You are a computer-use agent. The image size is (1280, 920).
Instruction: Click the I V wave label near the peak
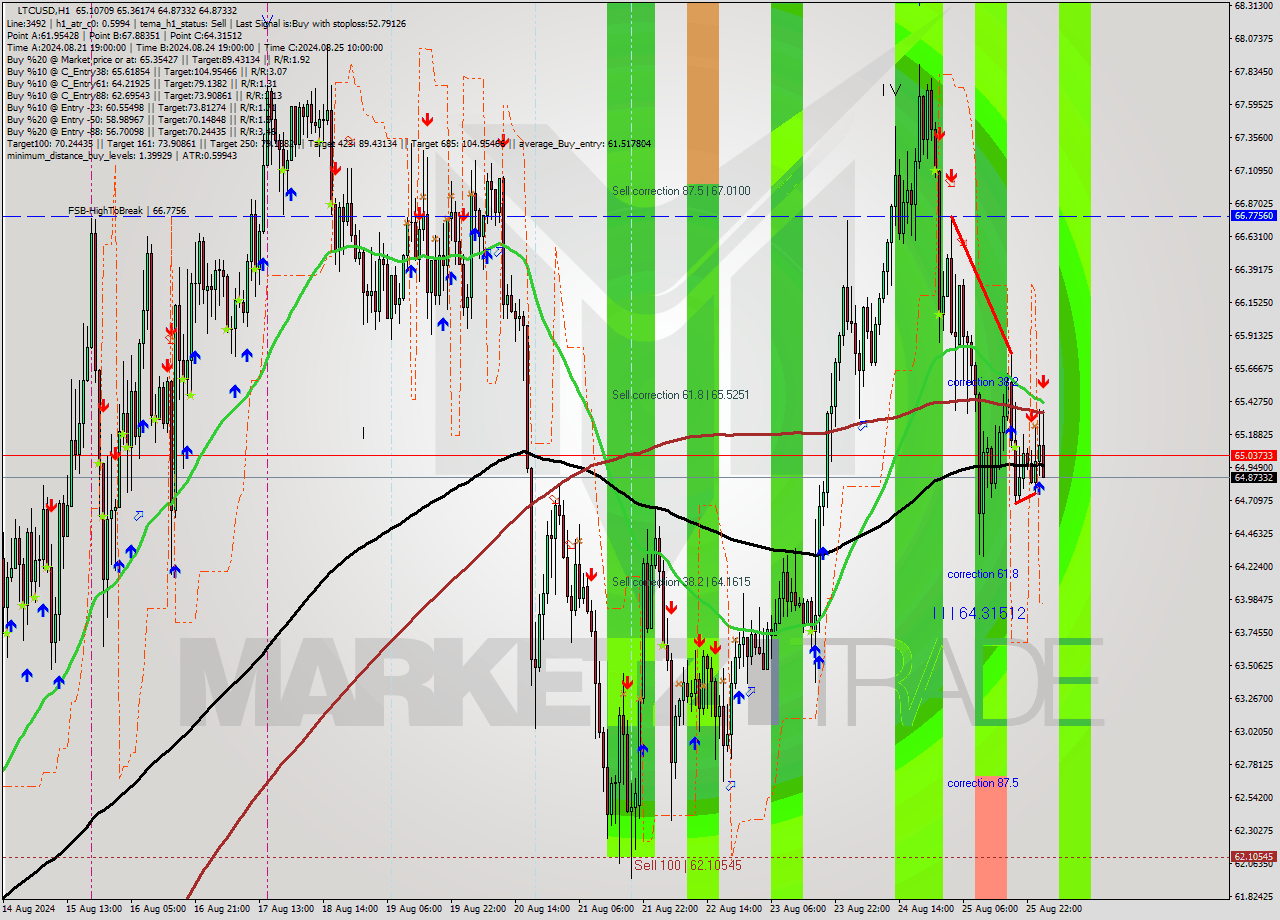891,90
